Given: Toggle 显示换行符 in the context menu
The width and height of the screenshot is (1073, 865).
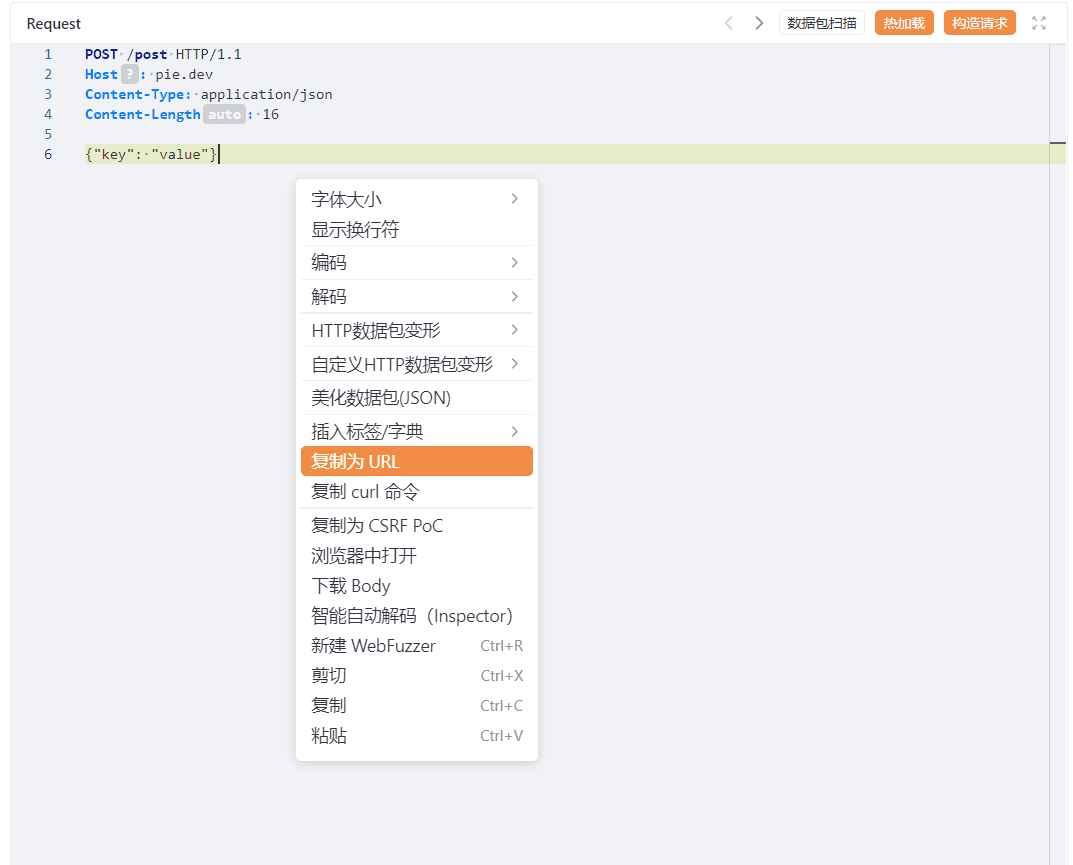Looking at the screenshot, I should point(416,229).
